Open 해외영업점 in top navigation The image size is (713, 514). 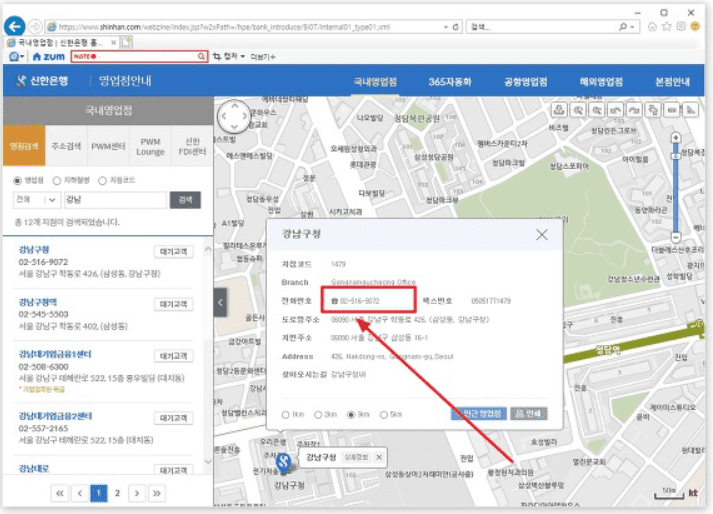pyautogui.click(x=601, y=81)
